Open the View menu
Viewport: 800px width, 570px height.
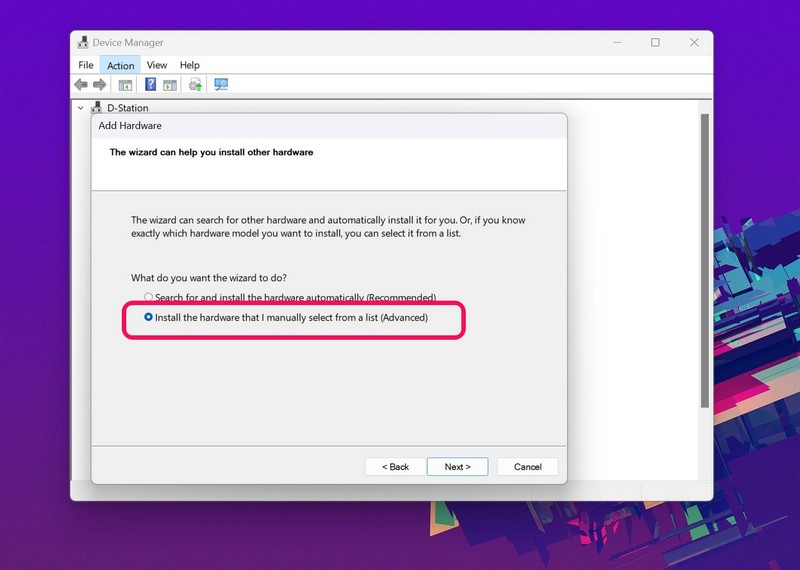[157, 65]
